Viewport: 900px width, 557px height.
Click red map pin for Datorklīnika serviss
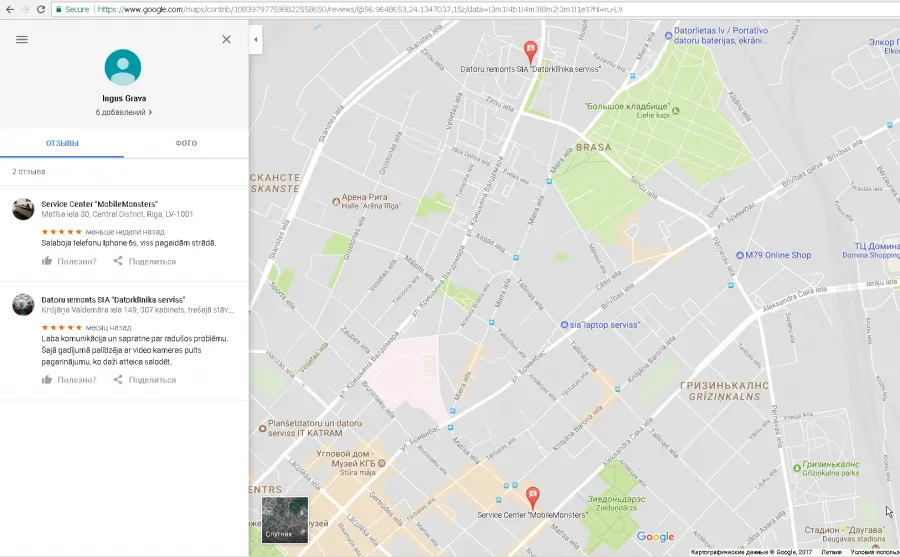tap(531, 52)
